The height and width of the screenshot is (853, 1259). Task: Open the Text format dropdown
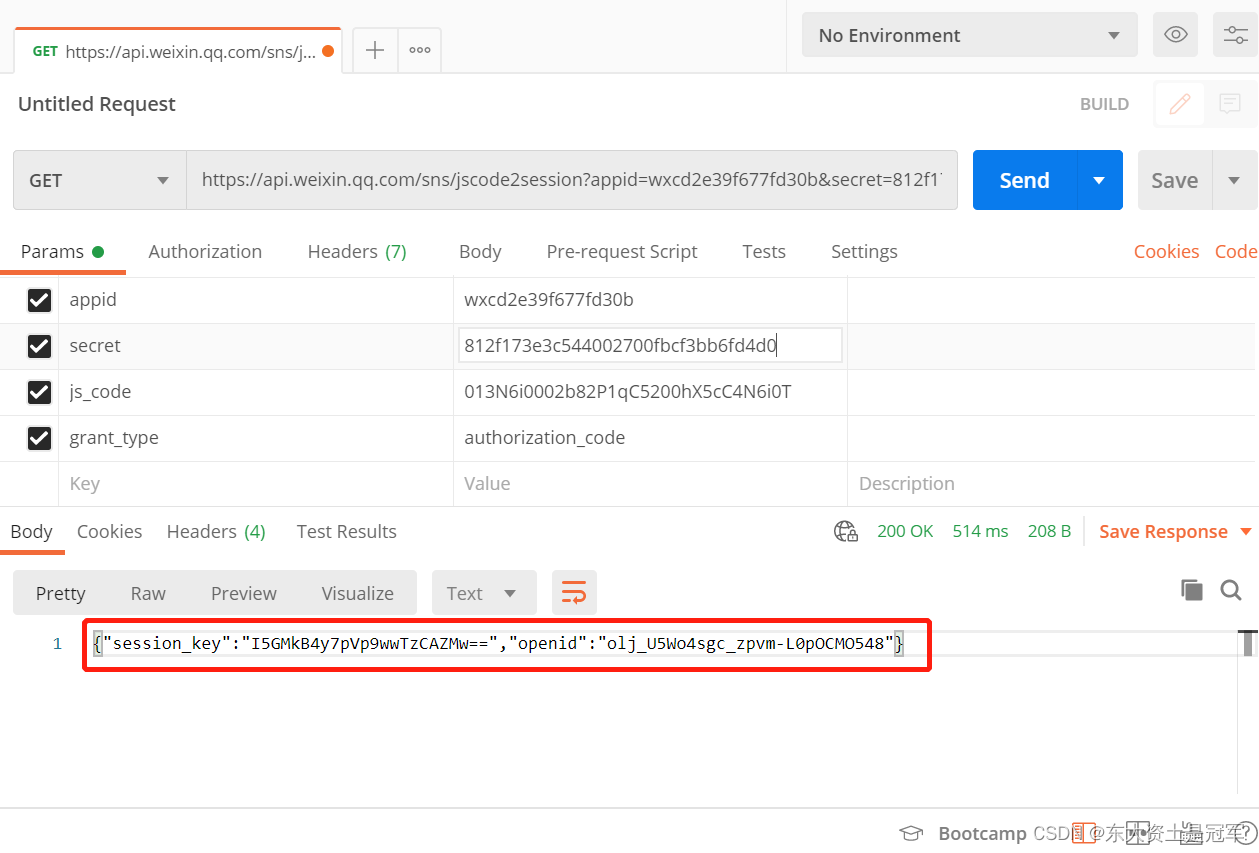[484, 593]
